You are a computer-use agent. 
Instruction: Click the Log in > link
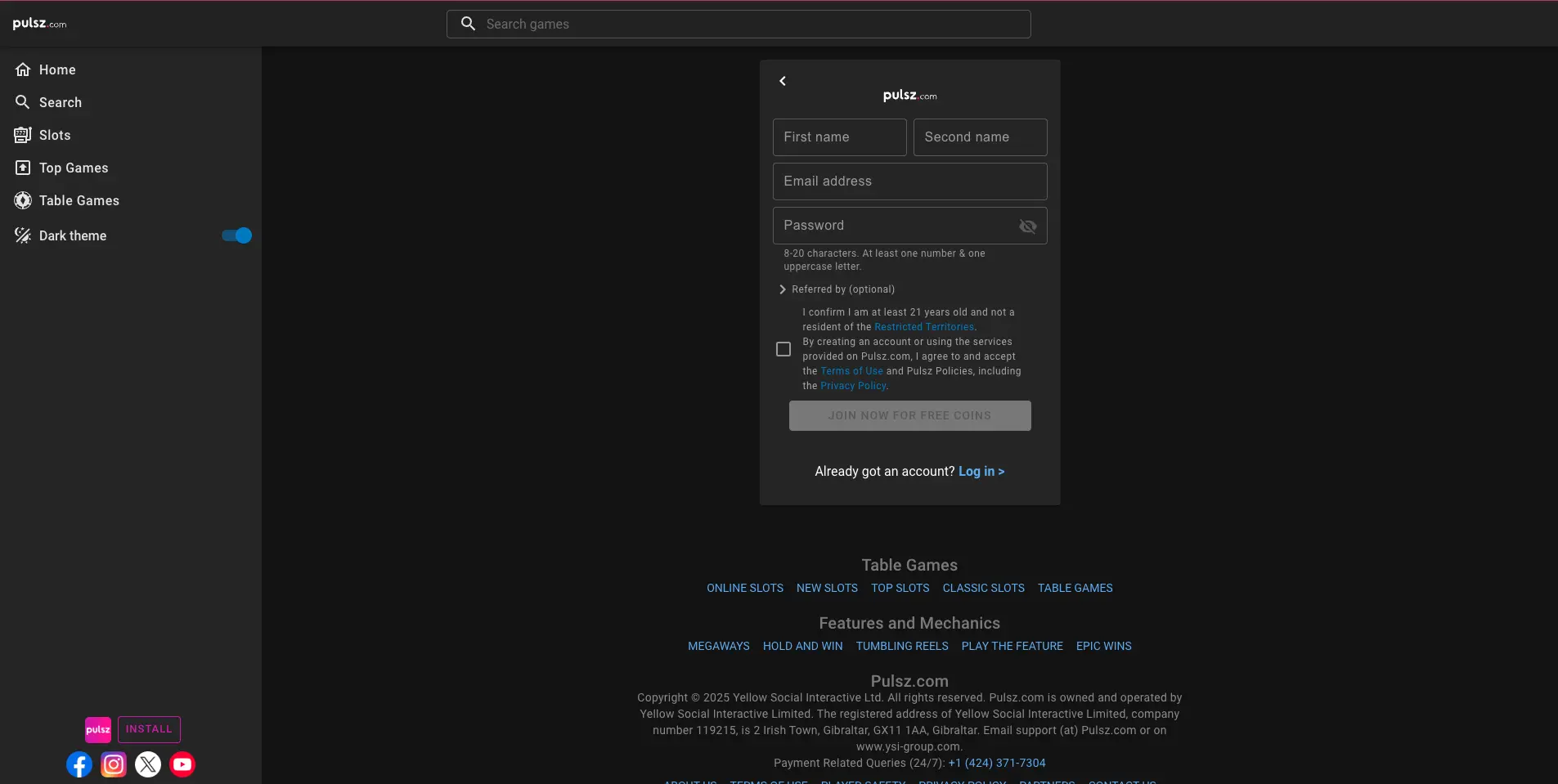981,471
